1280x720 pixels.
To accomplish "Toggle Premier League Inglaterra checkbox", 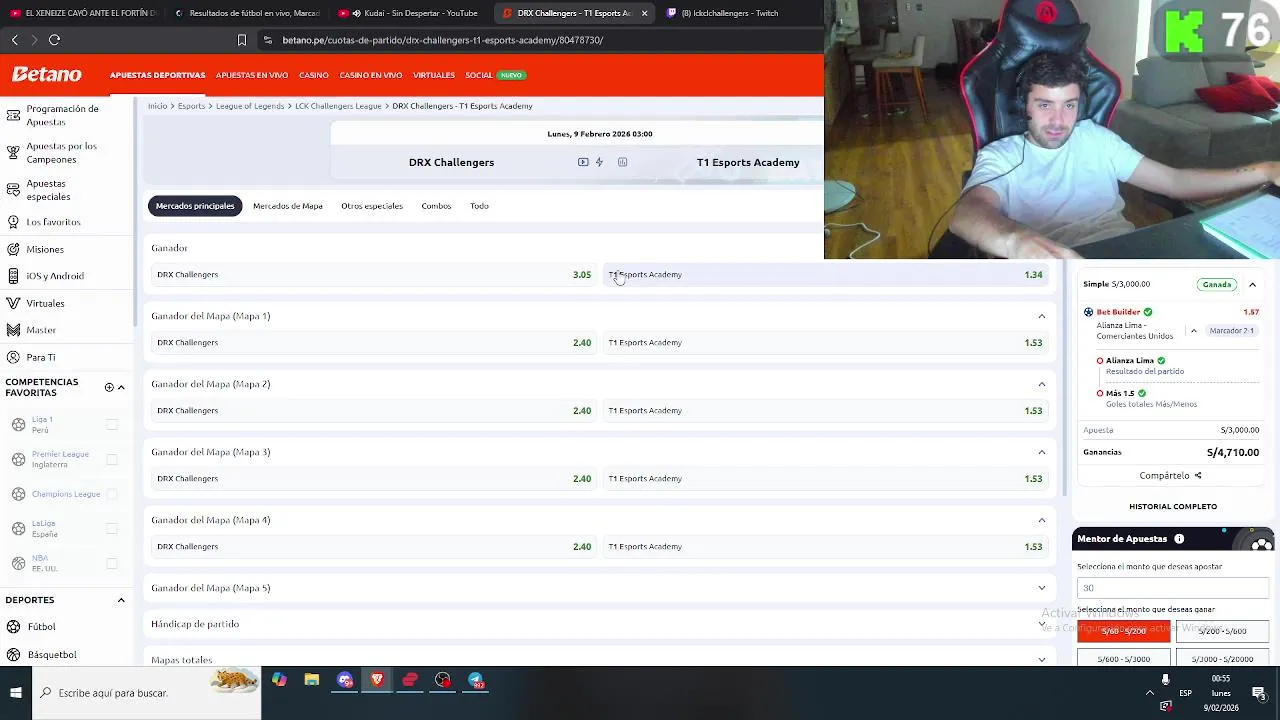I will pyautogui.click(x=112, y=459).
